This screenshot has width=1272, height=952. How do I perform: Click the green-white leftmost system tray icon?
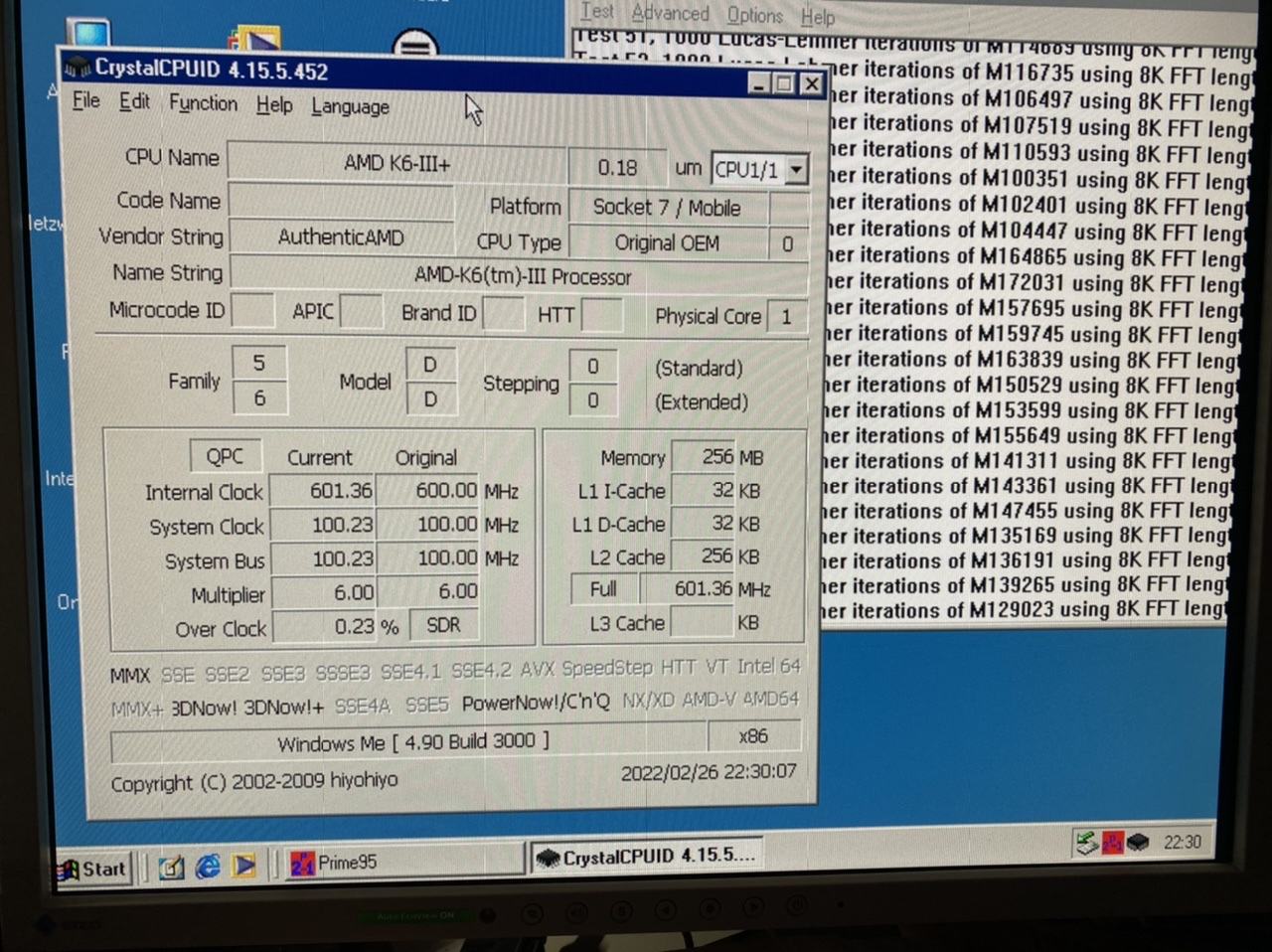pyautogui.click(x=1087, y=843)
